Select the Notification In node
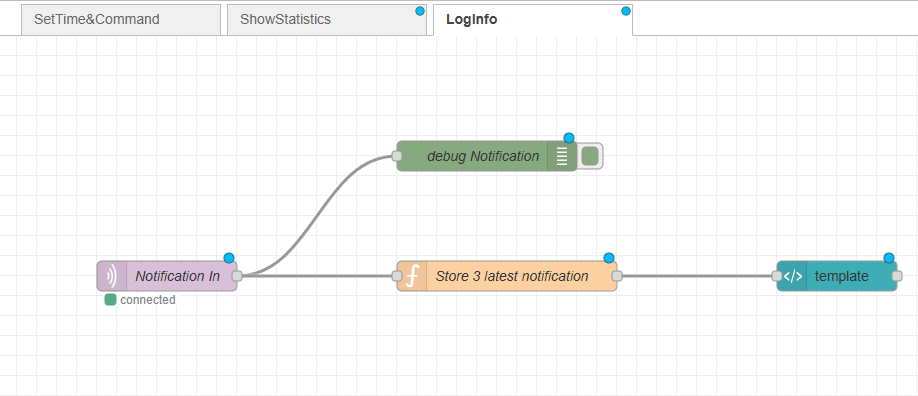 167,276
